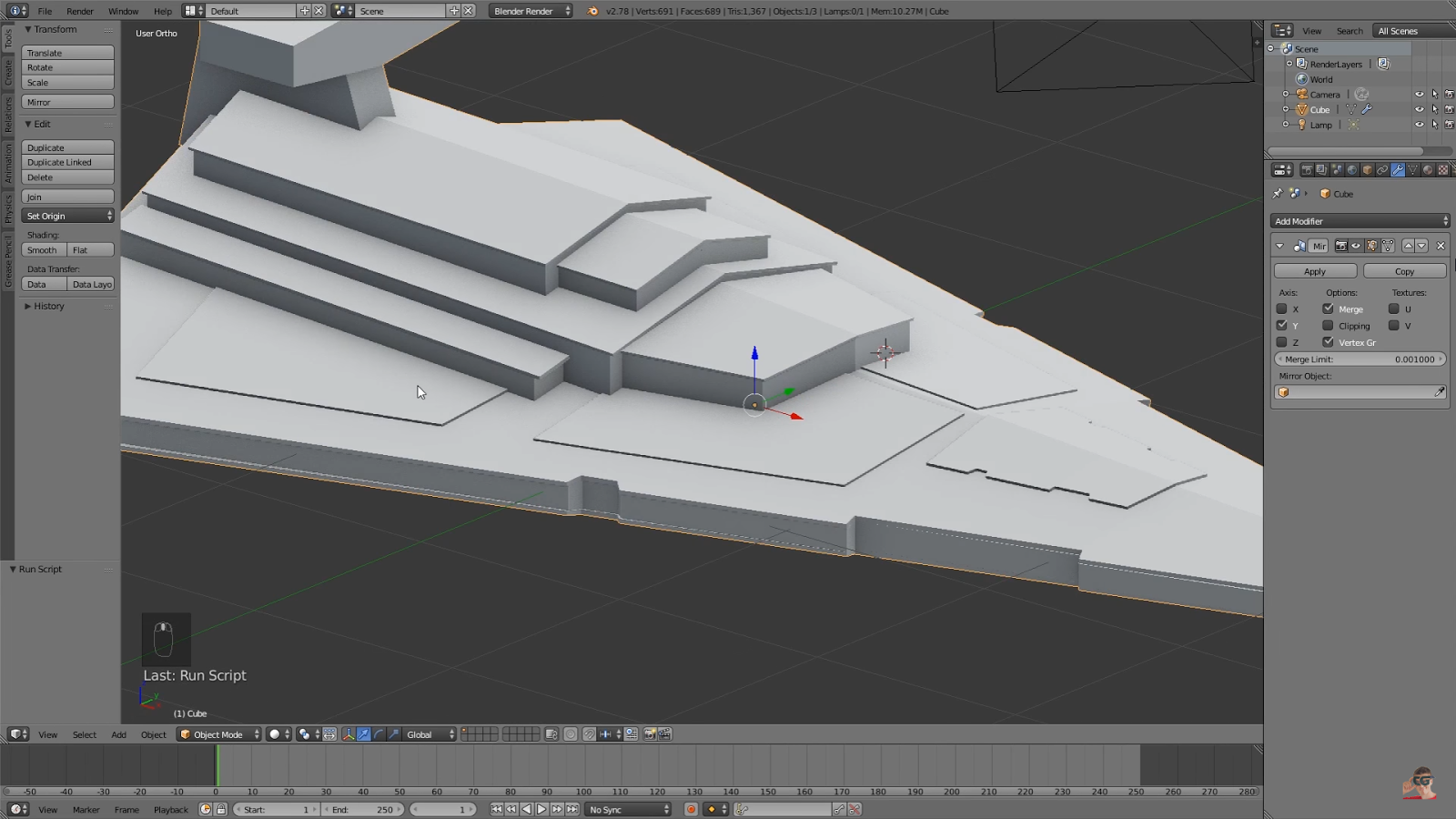Viewport: 1456px width, 819px height.
Task: Click OpenGL render animation clapper icon
Action: [x=665, y=734]
